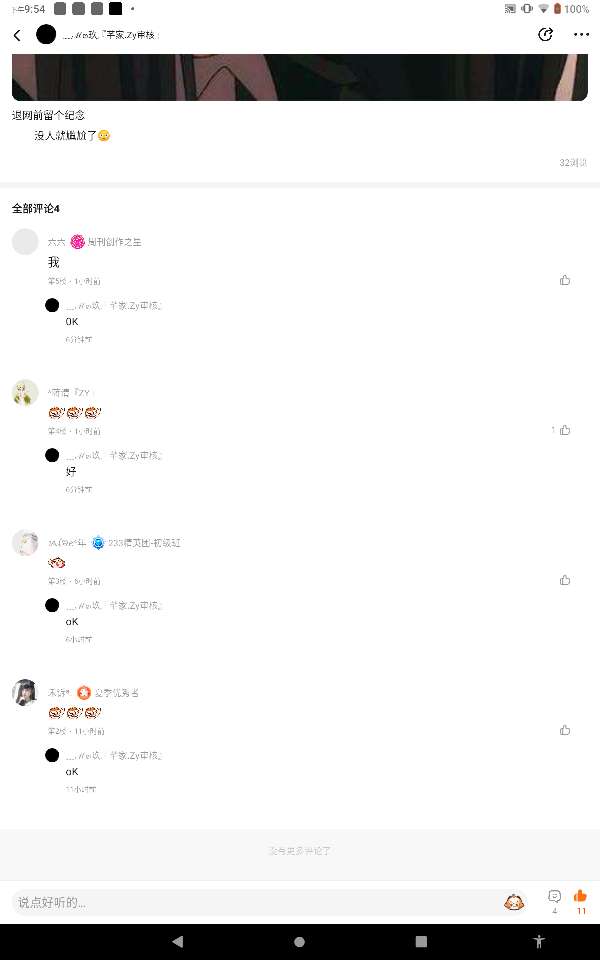Tap the post image banner
This screenshot has width=600, height=960.
(299, 77)
